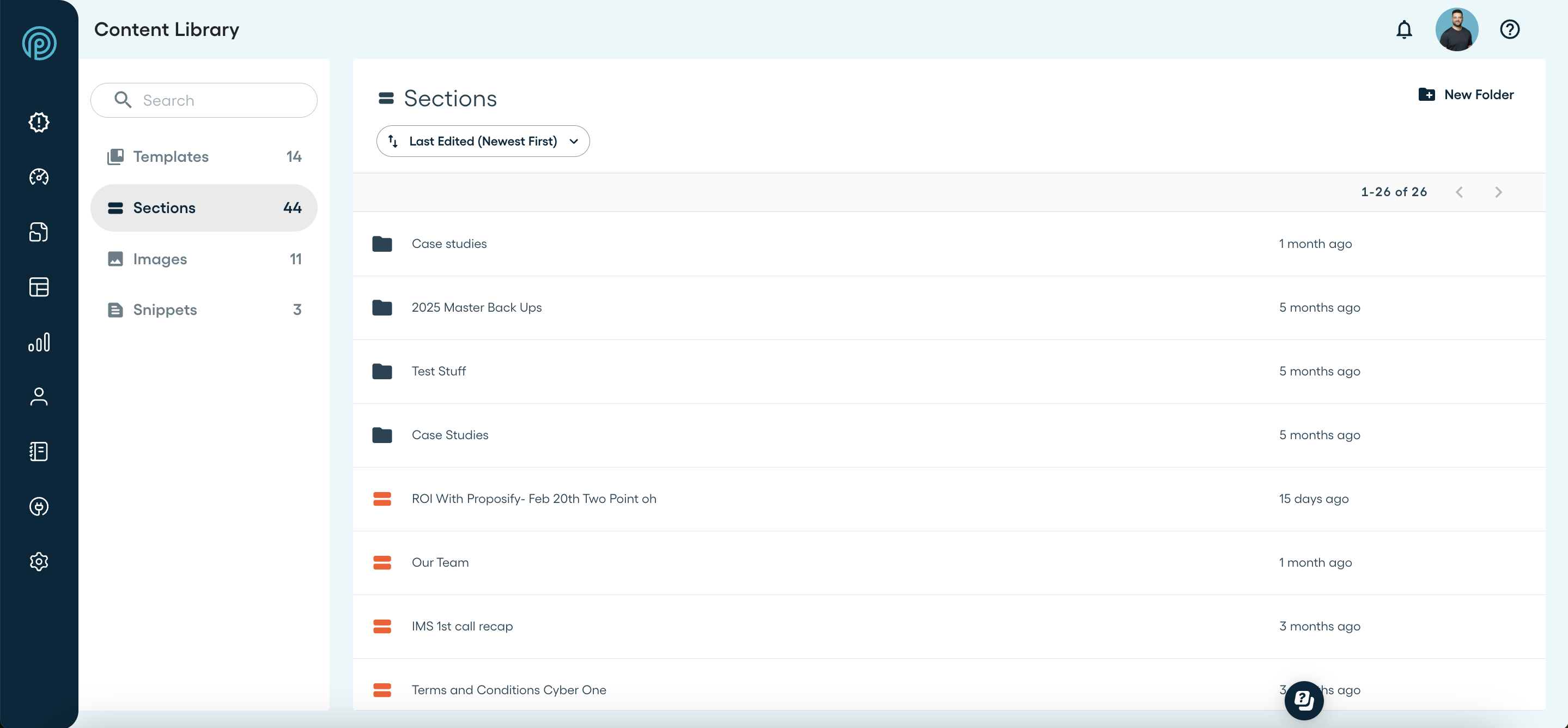This screenshot has width=1568, height=728.
Task: Select the Sections tab
Action: click(204, 208)
